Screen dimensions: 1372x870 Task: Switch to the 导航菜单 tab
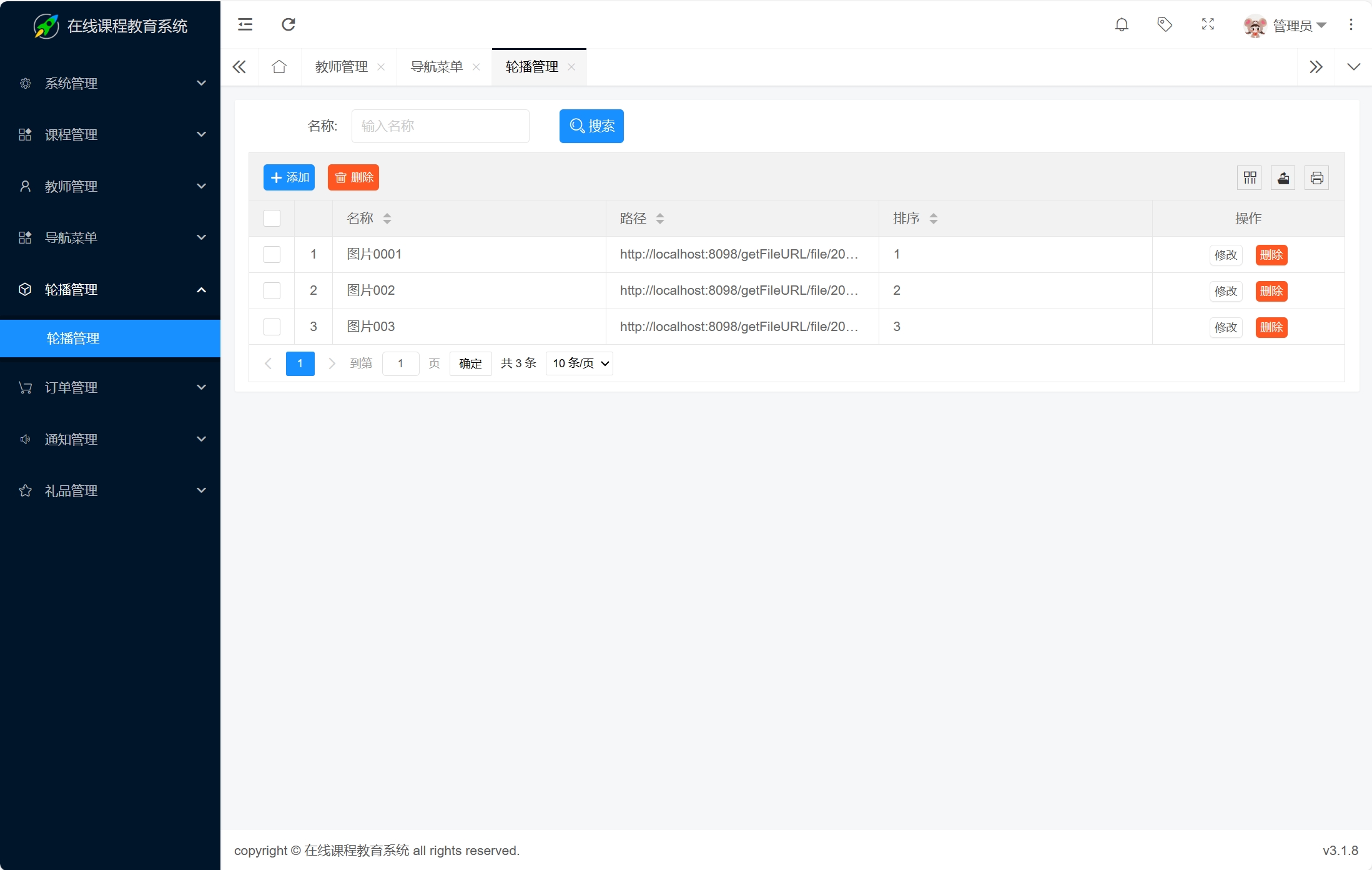pos(437,67)
